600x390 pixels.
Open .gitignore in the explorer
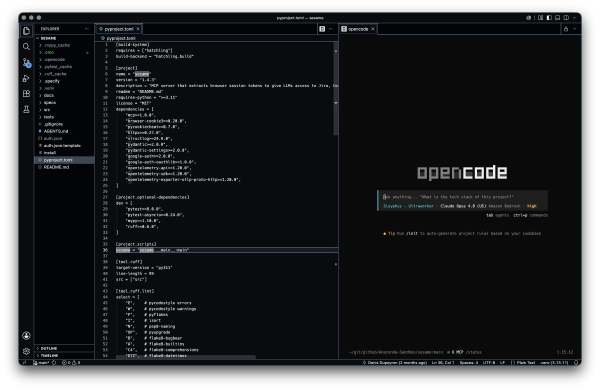(x=64, y=124)
